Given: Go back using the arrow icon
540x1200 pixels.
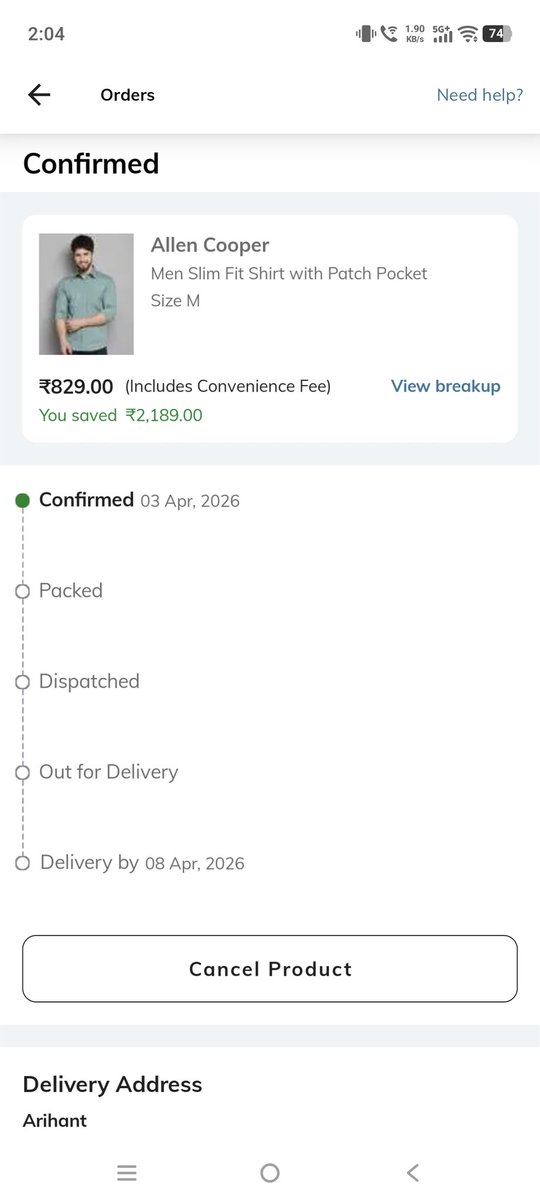Looking at the screenshot, I should (39, 95).
